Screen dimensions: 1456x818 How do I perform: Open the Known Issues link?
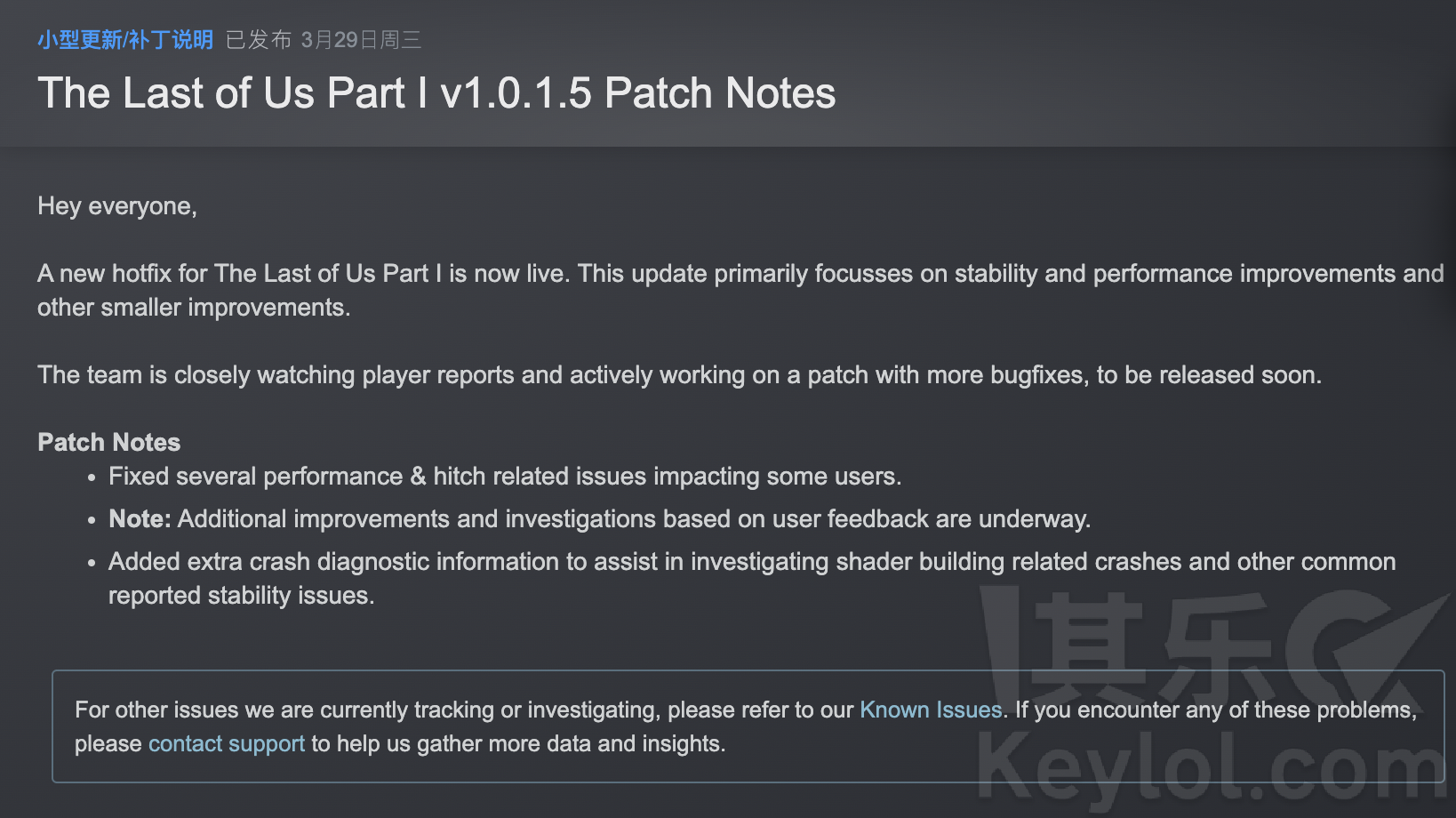point(931,710)
